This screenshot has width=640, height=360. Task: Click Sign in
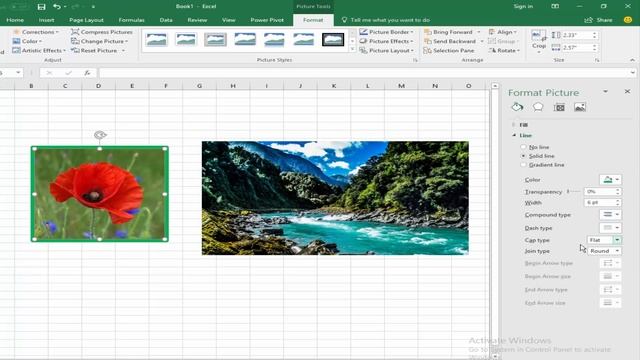(523, 7)
